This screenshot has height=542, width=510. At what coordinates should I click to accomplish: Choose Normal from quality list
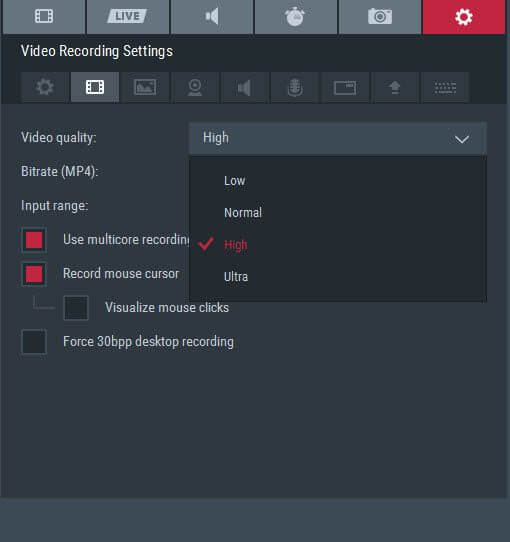point(243,213)
